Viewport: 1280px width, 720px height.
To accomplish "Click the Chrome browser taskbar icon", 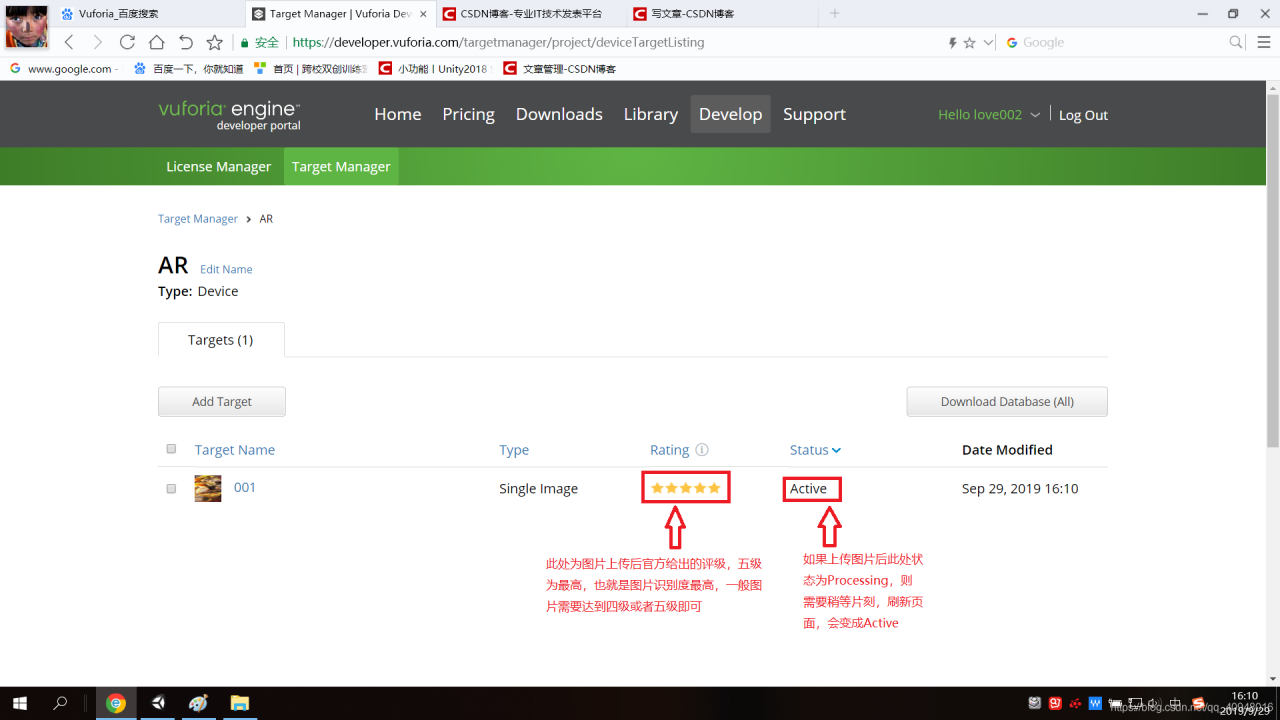I will pyautogui.click(x=116, y=703).
